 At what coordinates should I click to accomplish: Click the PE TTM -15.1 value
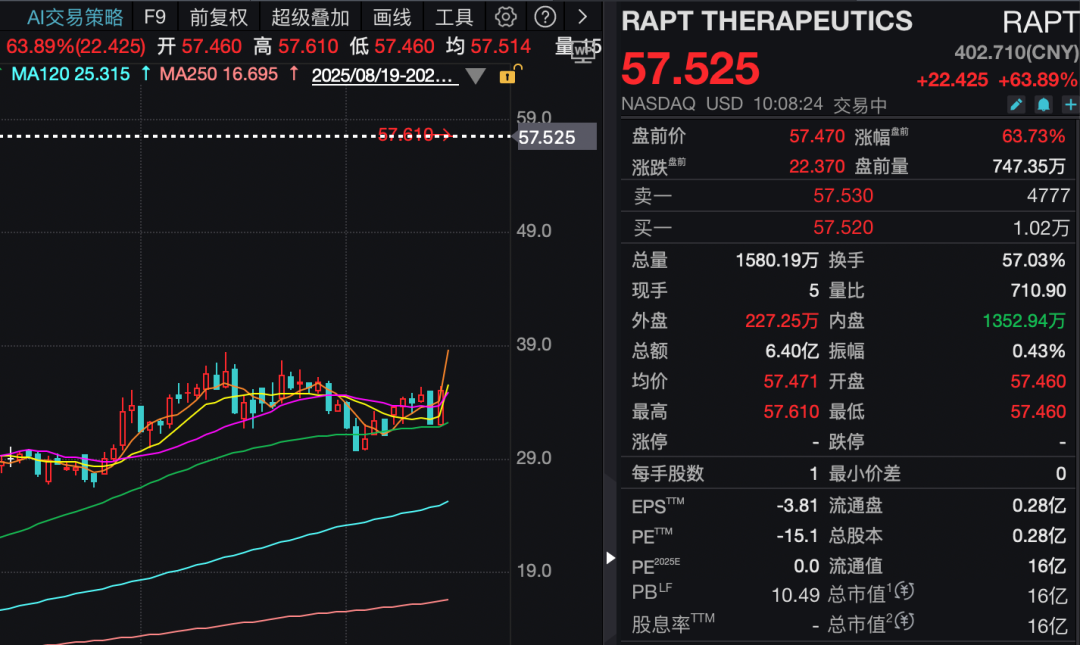(797, 535)
